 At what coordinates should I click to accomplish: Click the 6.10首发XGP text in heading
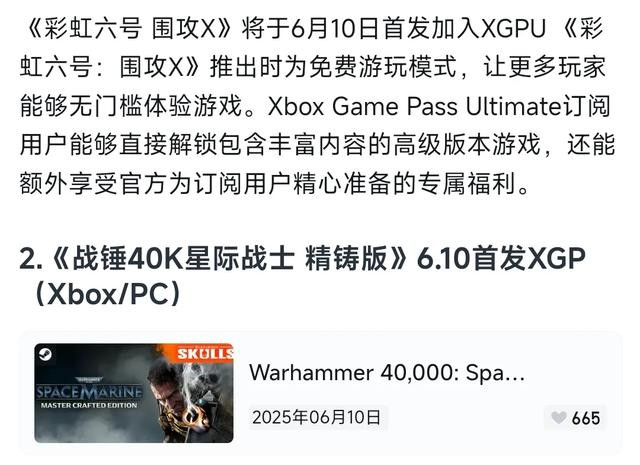coord(501,259)
